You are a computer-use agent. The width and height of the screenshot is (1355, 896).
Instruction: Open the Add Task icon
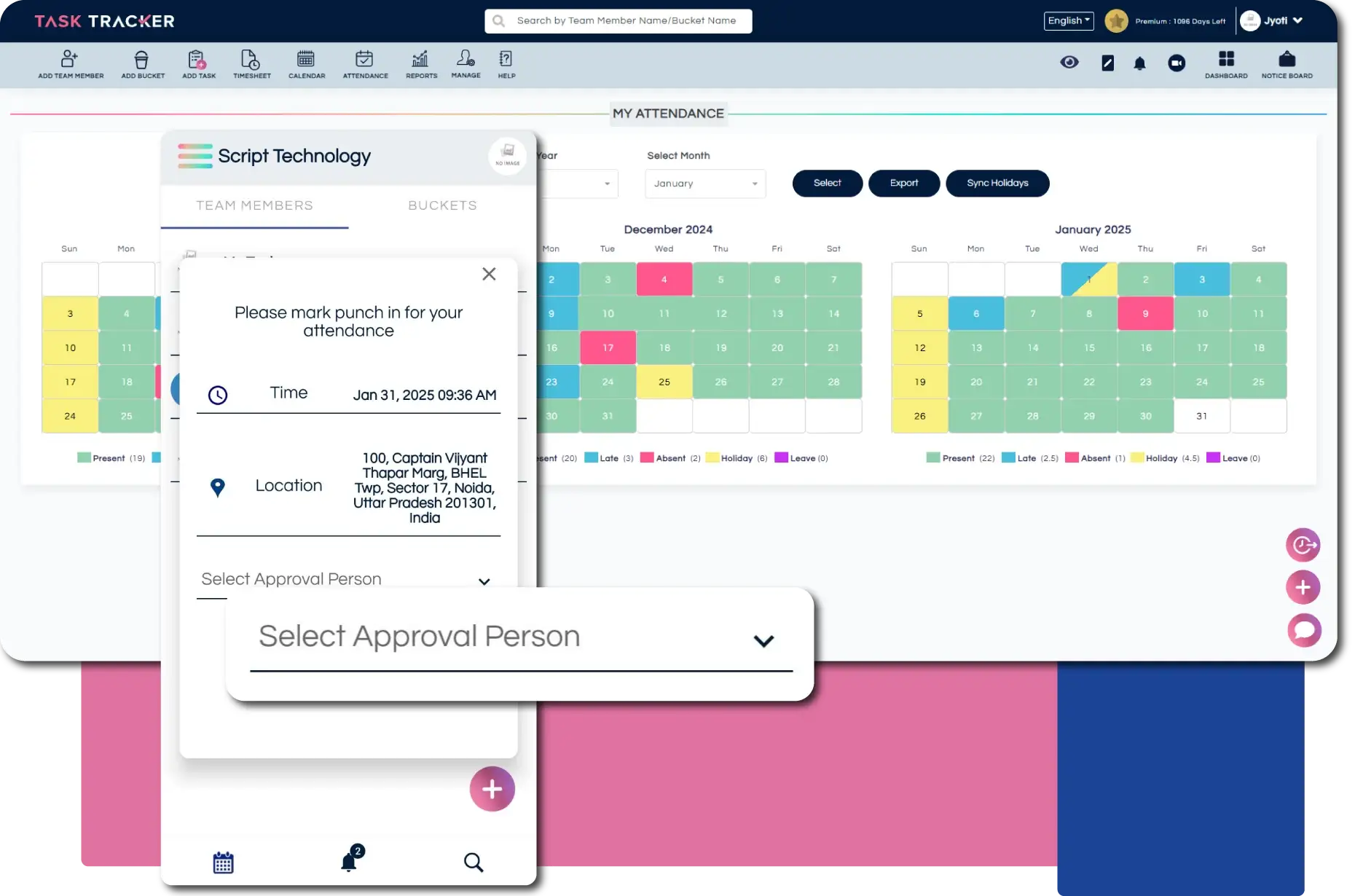[x=198, y=64]
